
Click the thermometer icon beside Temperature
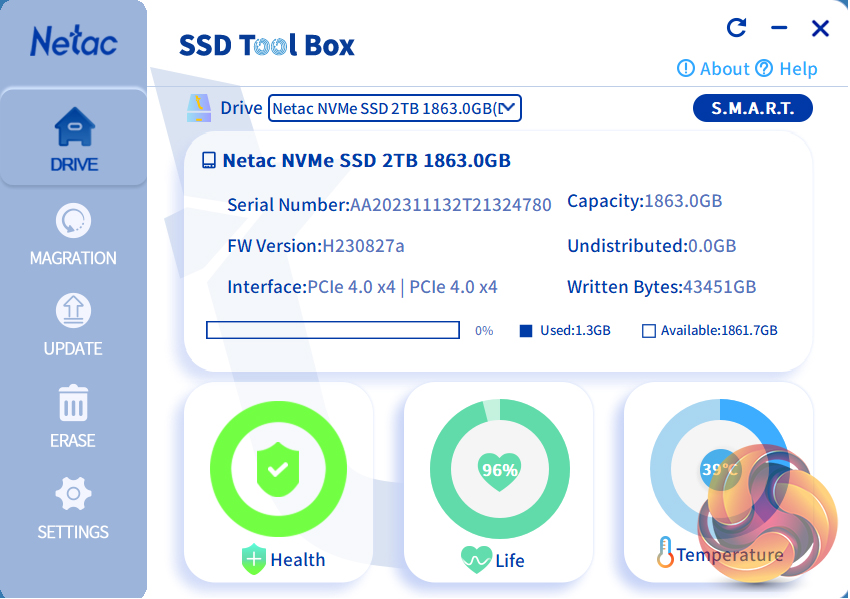[665, 552]
